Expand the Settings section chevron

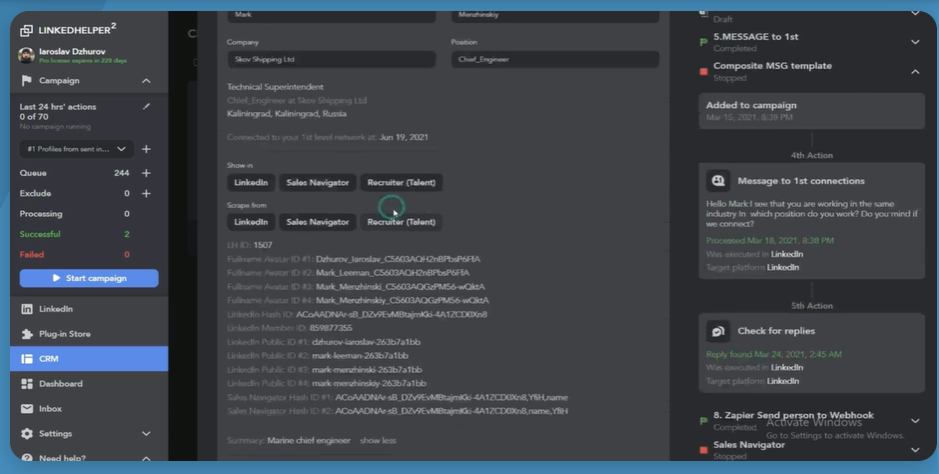point(146,433)
